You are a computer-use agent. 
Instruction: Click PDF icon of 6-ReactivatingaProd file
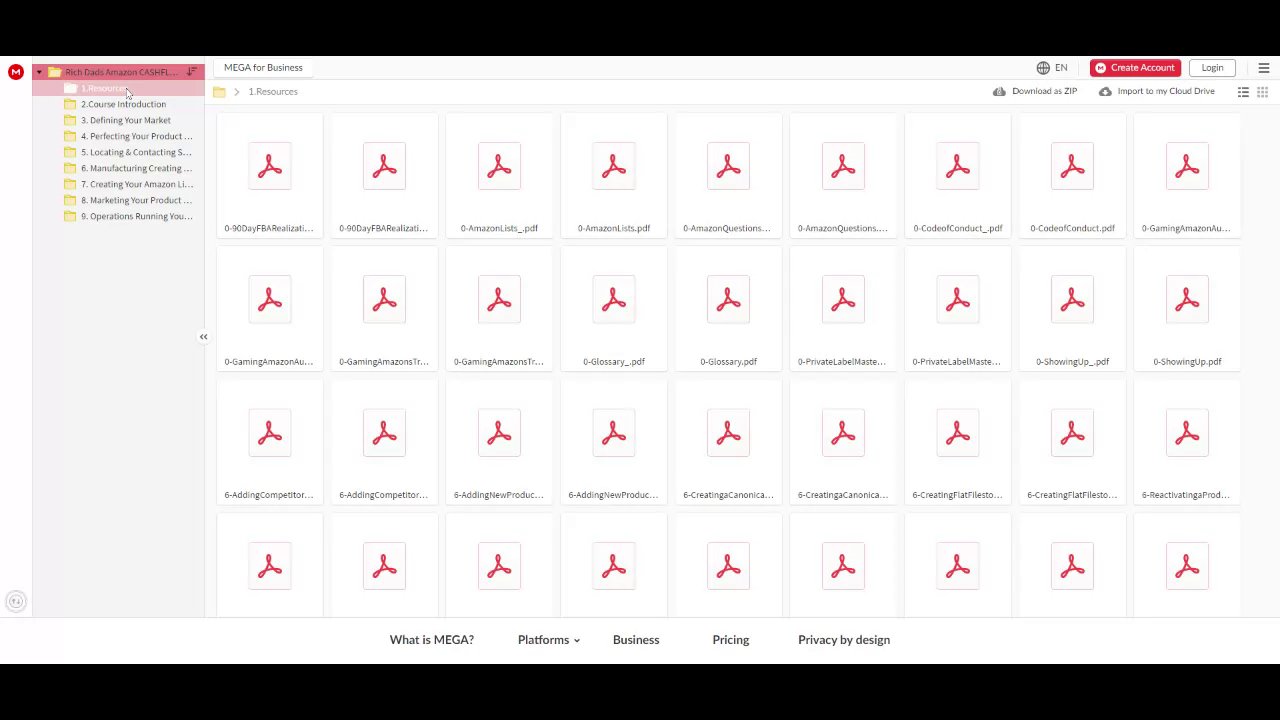click(1187, 433)
